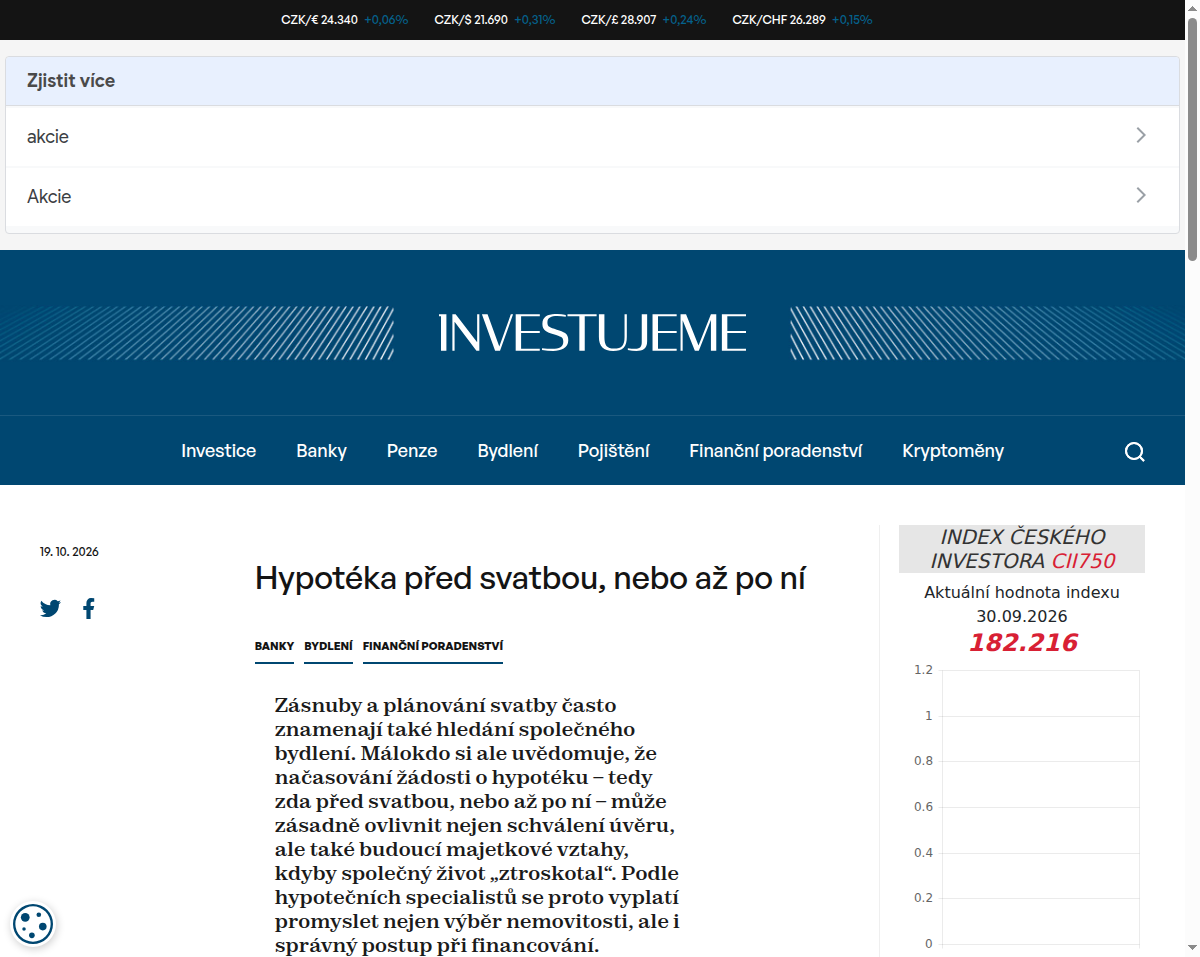
Task: Click the article date 19. 10. 2026
Action: coord(69,552)
